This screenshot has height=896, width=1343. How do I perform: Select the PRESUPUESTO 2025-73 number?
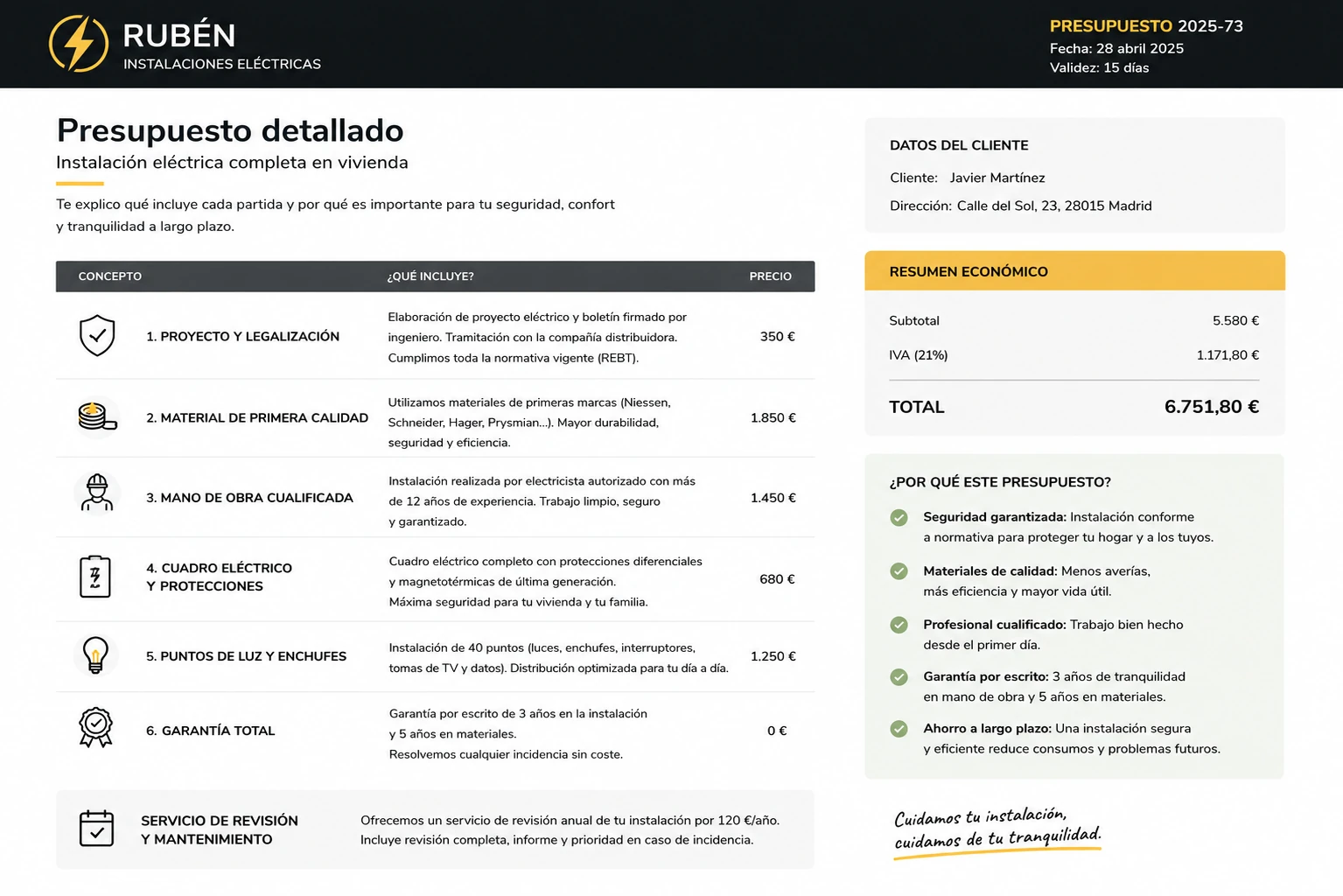click(1146, 26)
